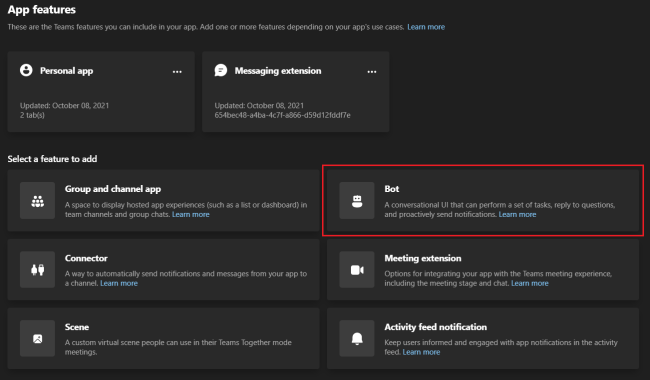
Task: Click the Personal app person icon
Action: click(26, 70)
